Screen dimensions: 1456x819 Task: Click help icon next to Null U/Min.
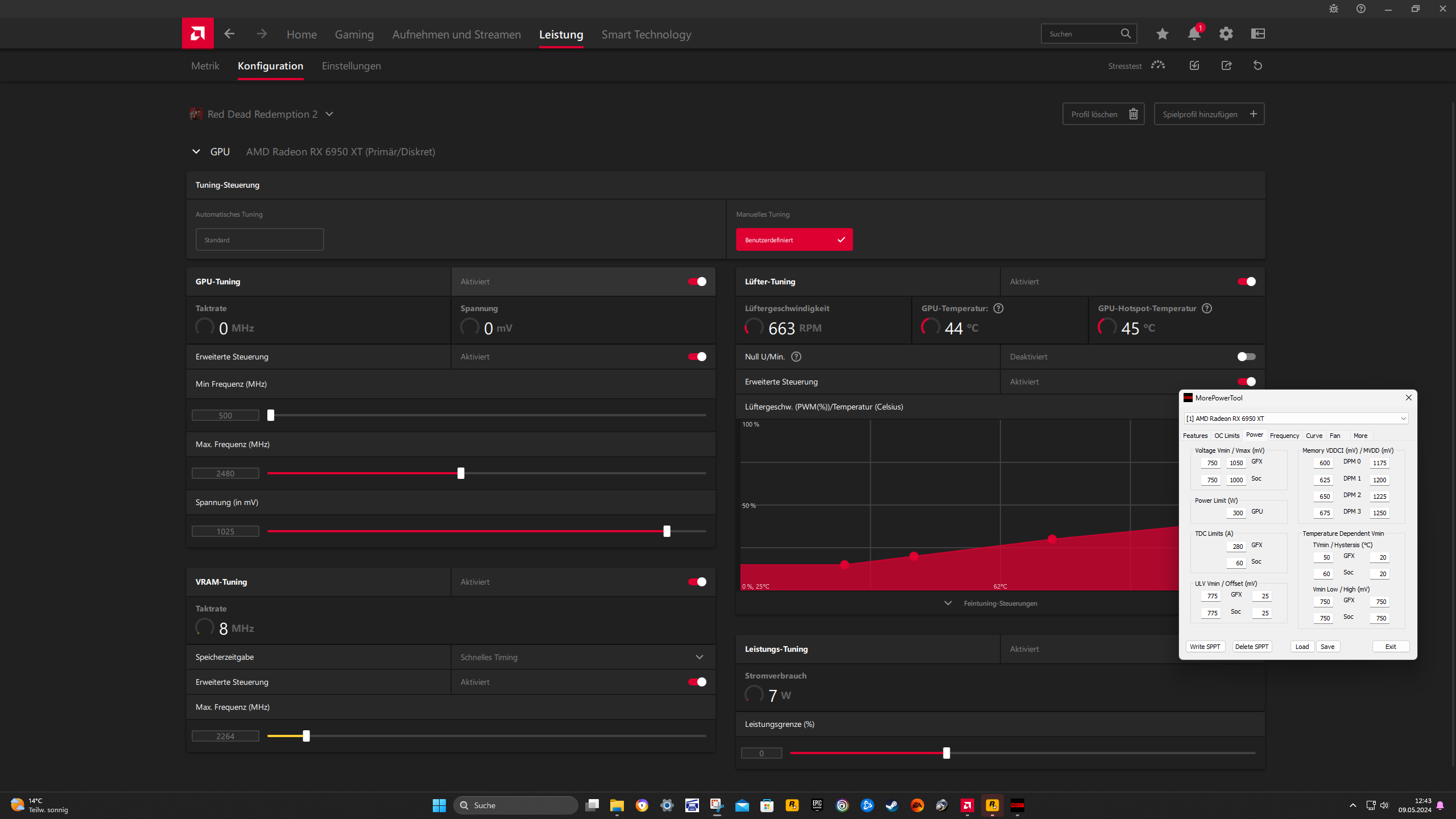[796, 357]
